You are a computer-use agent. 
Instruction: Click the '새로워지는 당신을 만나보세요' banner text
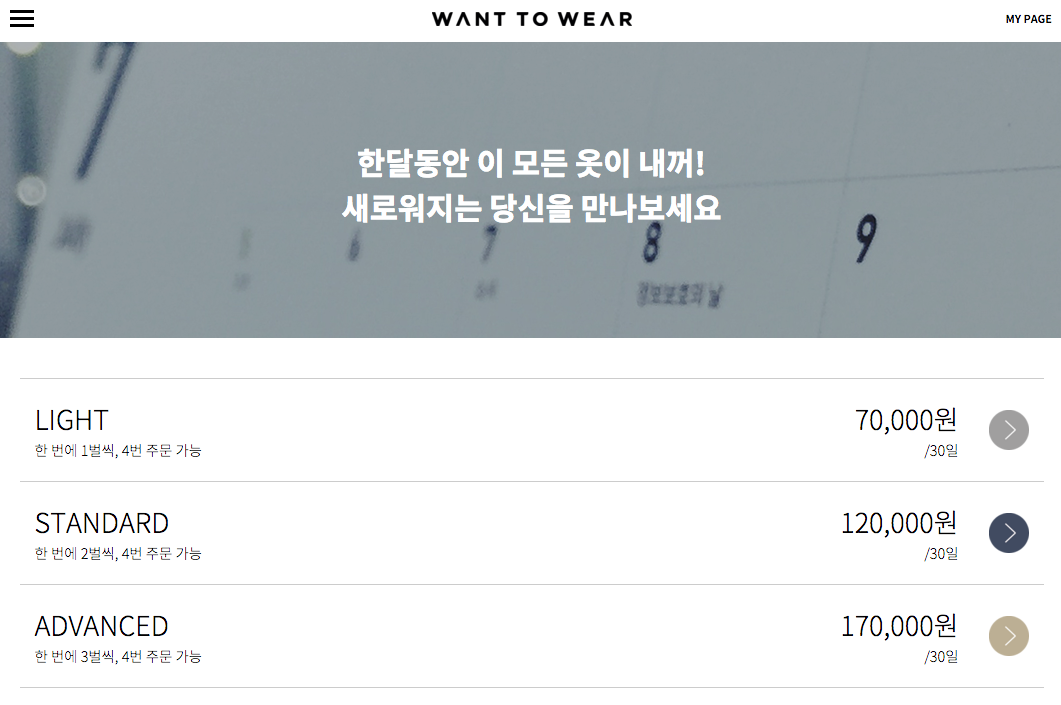(x=531, y=208)
